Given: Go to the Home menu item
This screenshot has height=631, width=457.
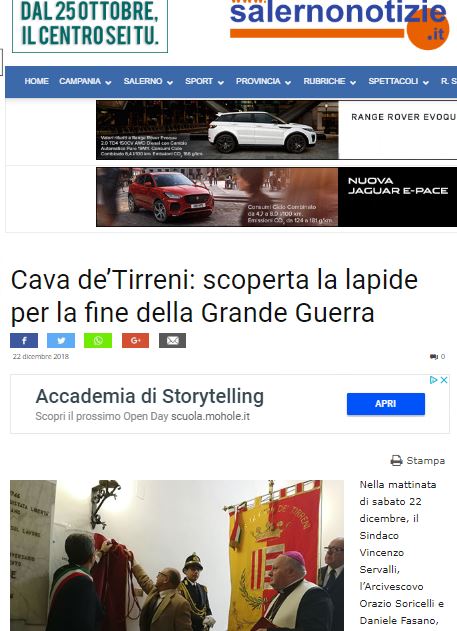Looking at the screenshot, I should click(37, 81).
